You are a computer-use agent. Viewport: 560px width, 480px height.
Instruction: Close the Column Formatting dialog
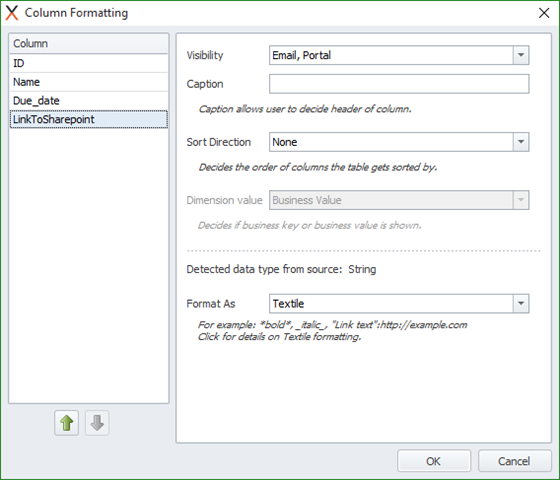pos(544,13)
